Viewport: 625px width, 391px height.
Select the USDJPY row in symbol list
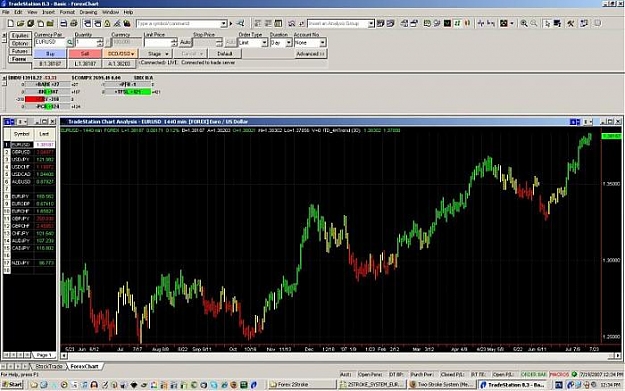coord(29,159)
